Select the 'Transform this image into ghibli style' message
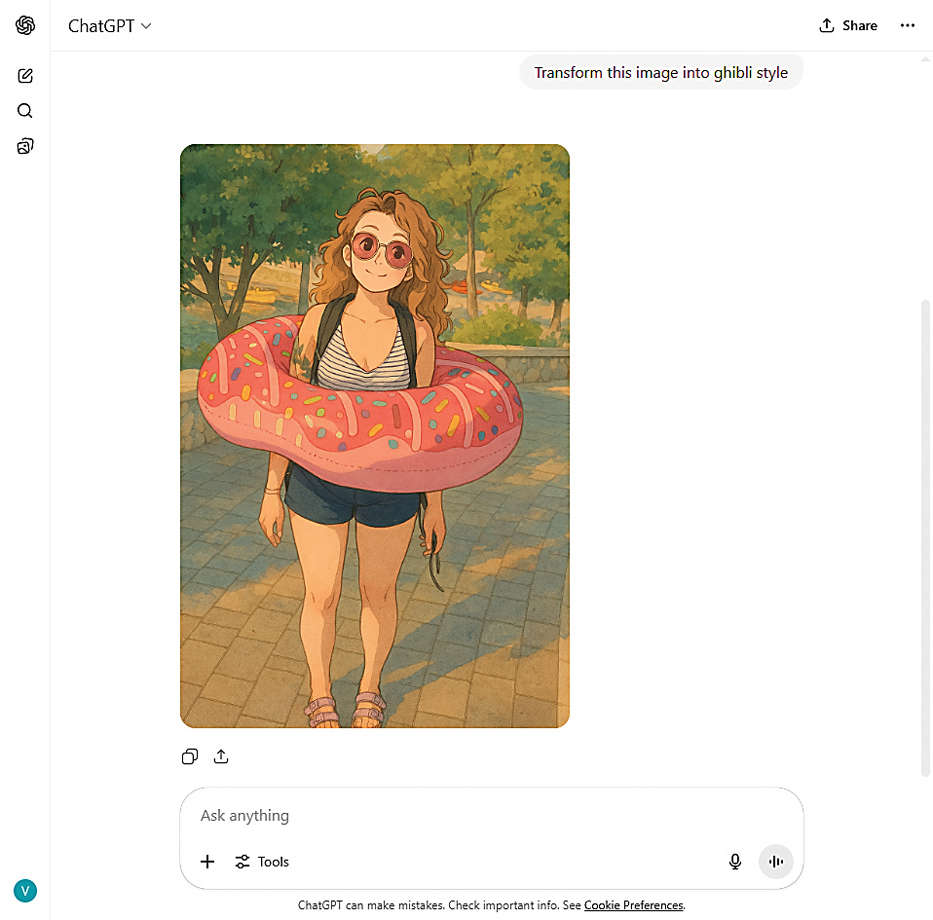This screenshot has width=933, height=920. (660, 73)
